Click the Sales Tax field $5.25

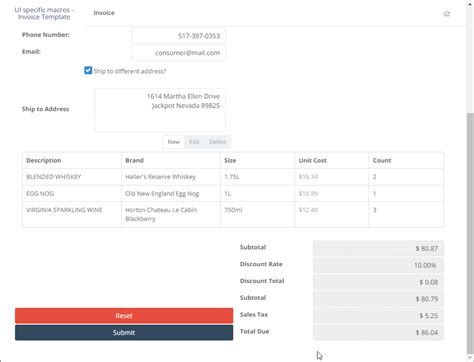(378, 316)
